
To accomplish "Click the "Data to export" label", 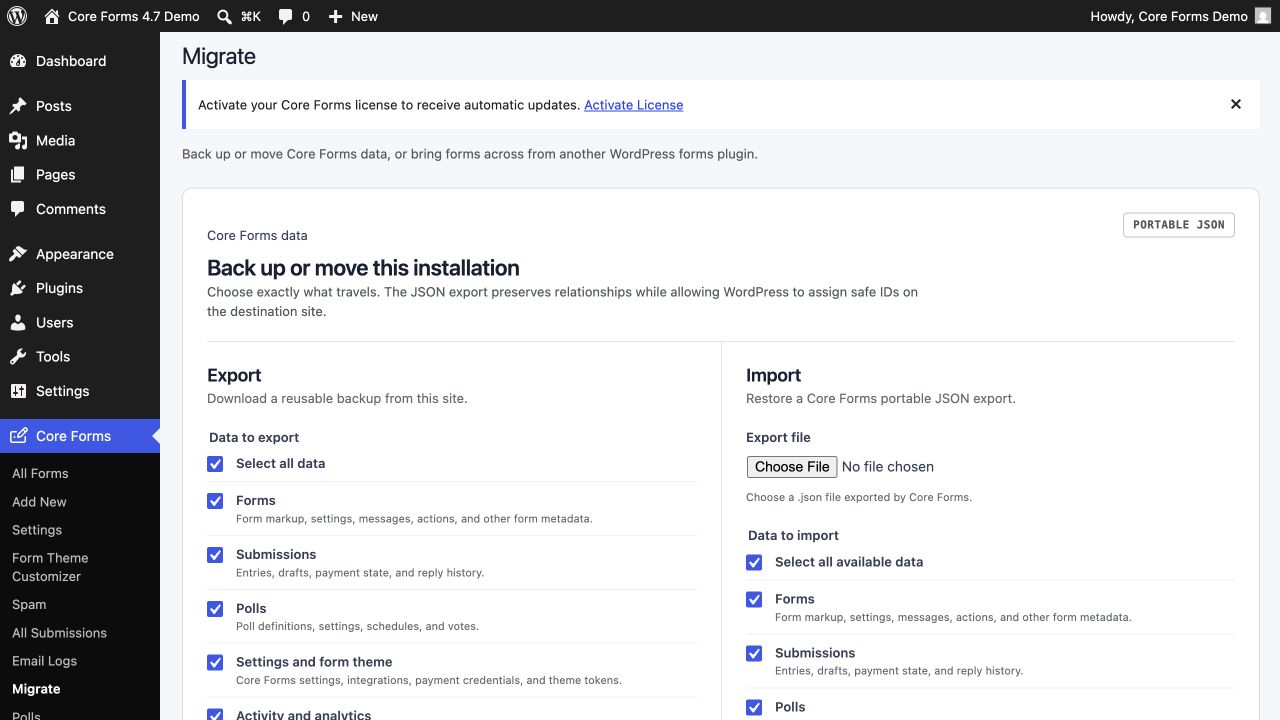I will point(254,438).
